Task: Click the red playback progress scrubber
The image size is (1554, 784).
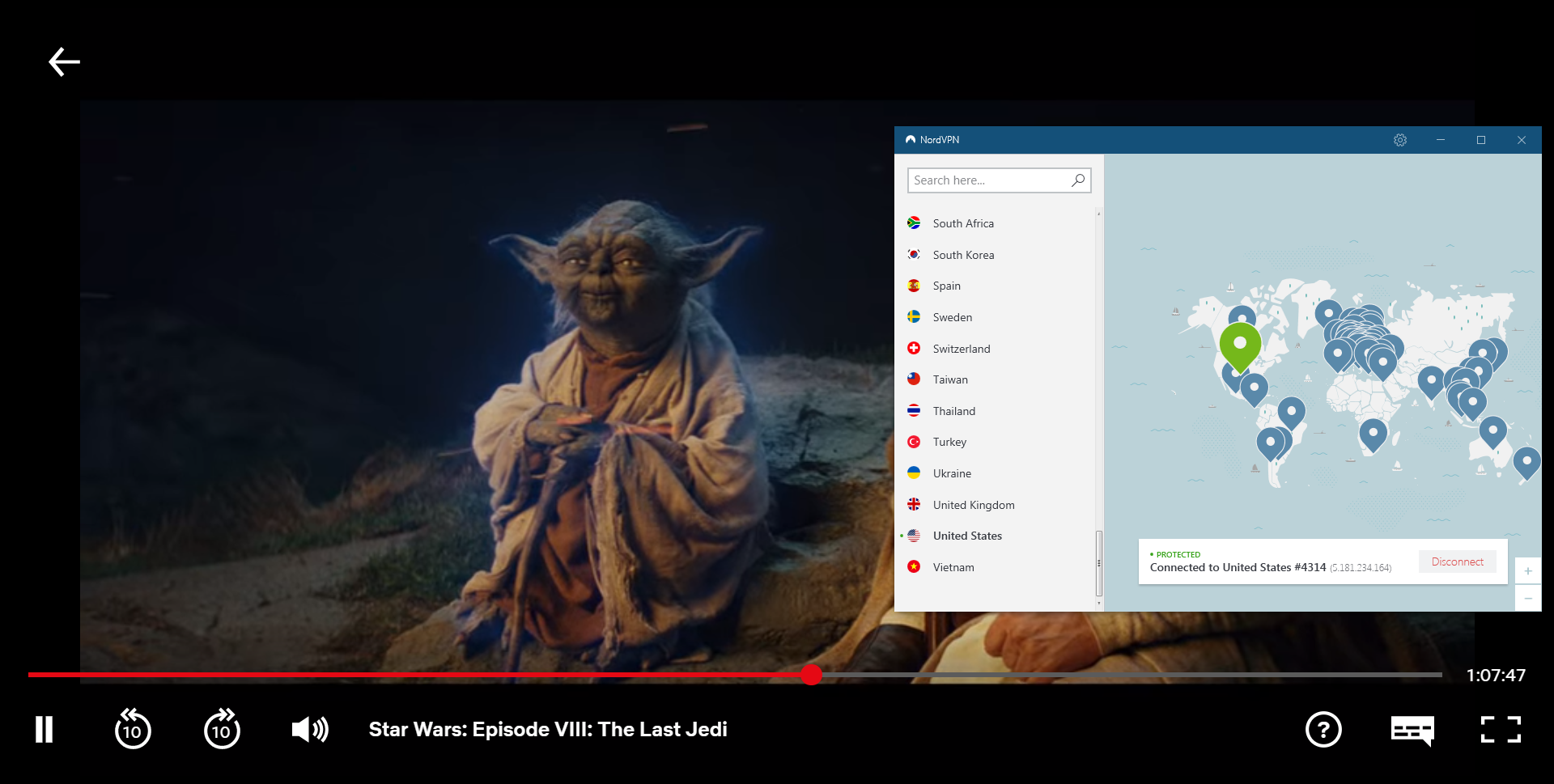Action: (811, 675)
